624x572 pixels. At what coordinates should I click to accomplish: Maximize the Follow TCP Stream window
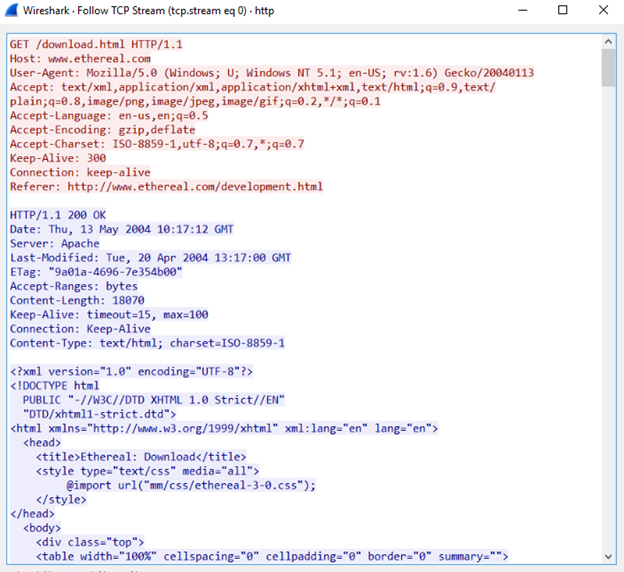pyautogui.click(x=563, y=10)
